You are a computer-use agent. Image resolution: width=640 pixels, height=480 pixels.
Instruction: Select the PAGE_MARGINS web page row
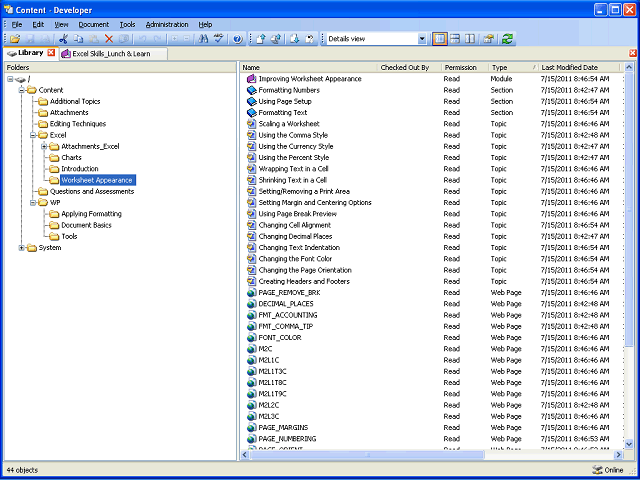(x=431, y=428)
